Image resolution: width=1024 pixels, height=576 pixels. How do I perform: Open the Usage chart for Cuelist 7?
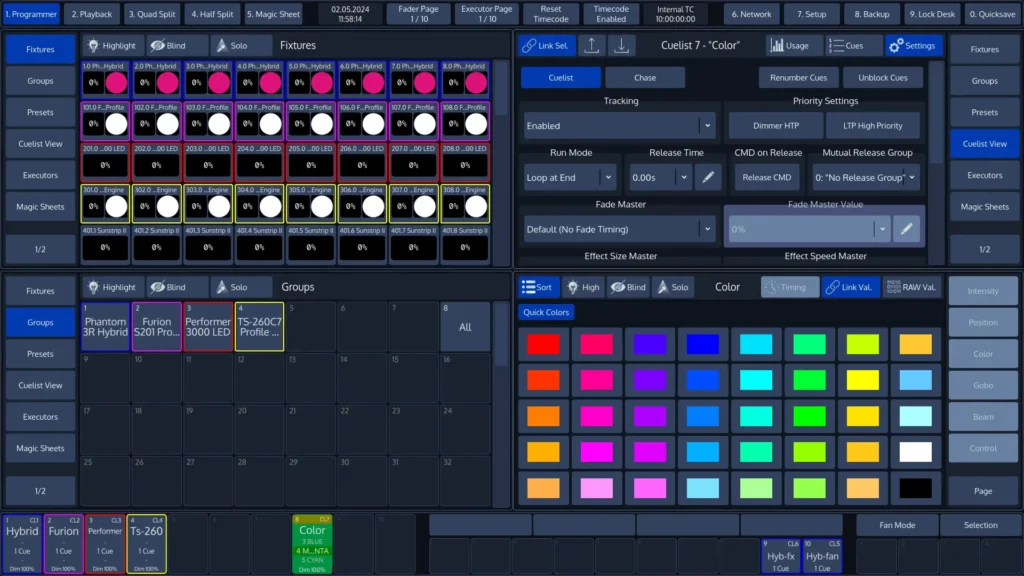(789, 45)
